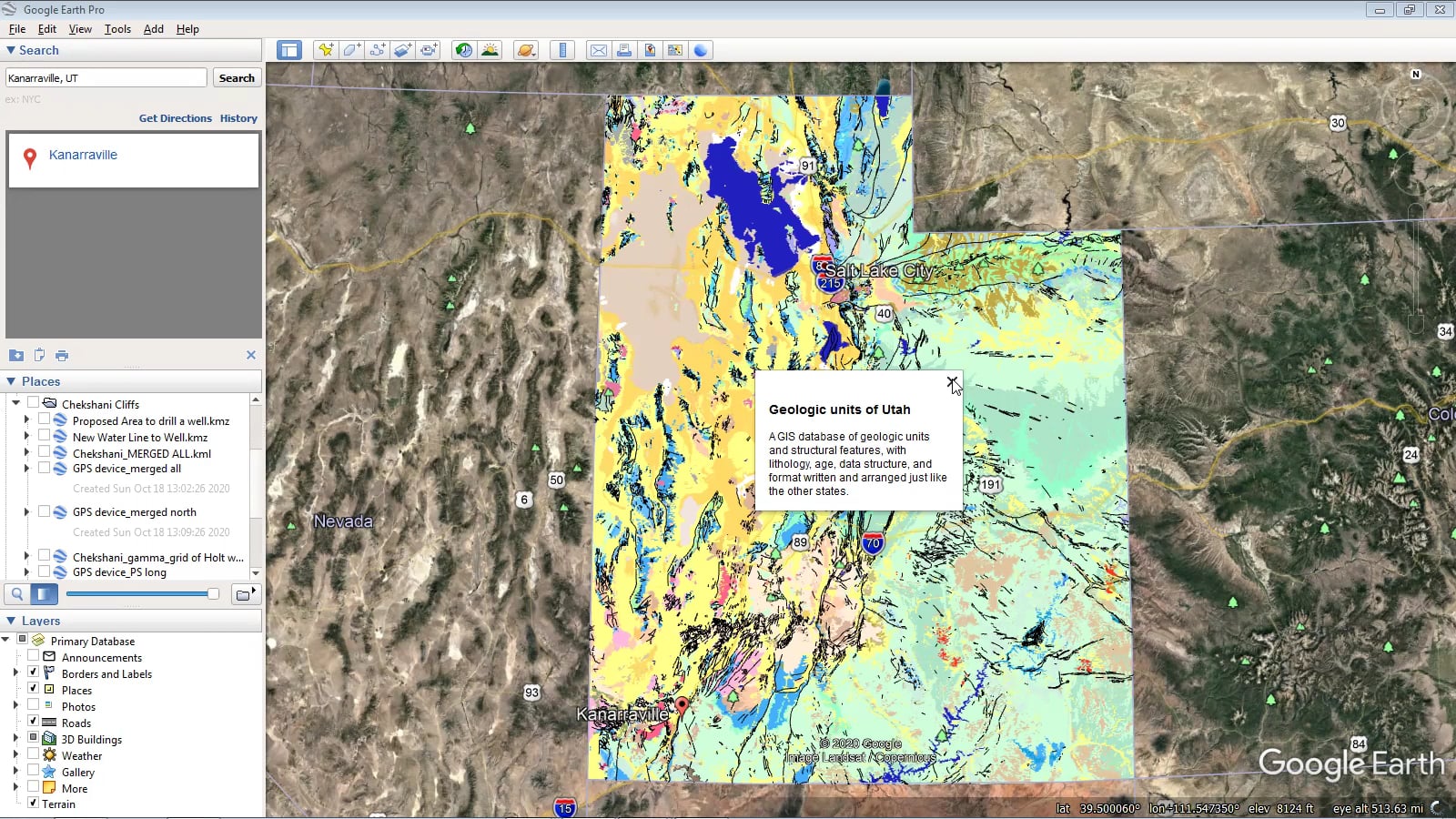Screen dimensions: 1456x819
Task: Open the Tools menu
Action: click(x=117, y=29)
